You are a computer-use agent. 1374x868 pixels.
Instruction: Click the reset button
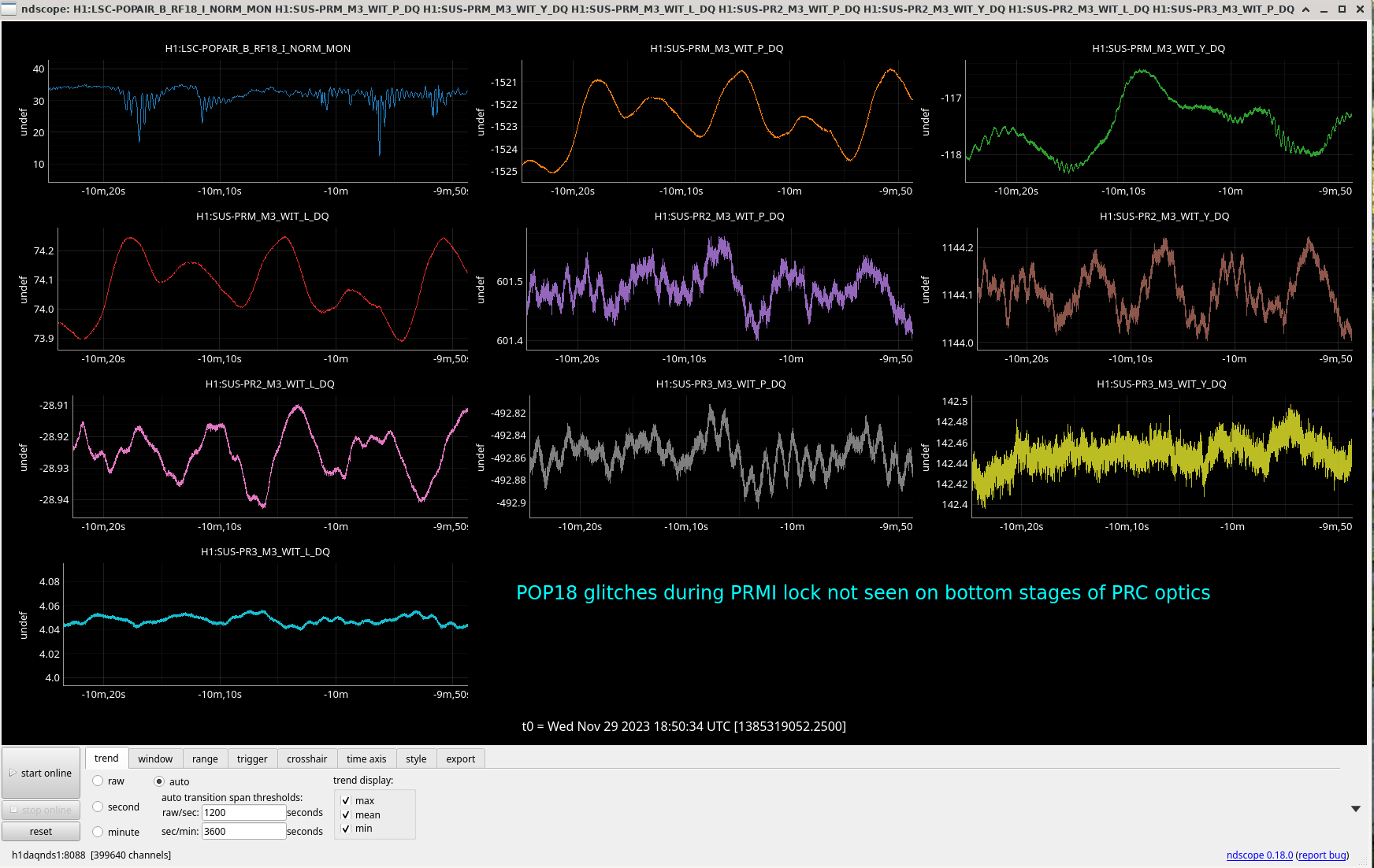pos(41,831)
